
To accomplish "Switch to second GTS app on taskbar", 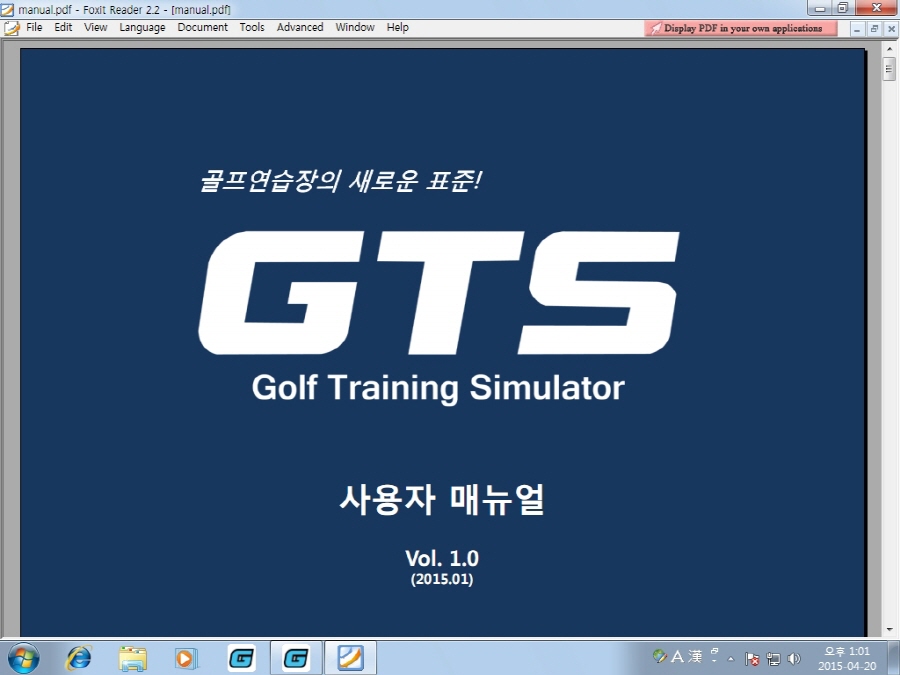I will tap(296, 658).
